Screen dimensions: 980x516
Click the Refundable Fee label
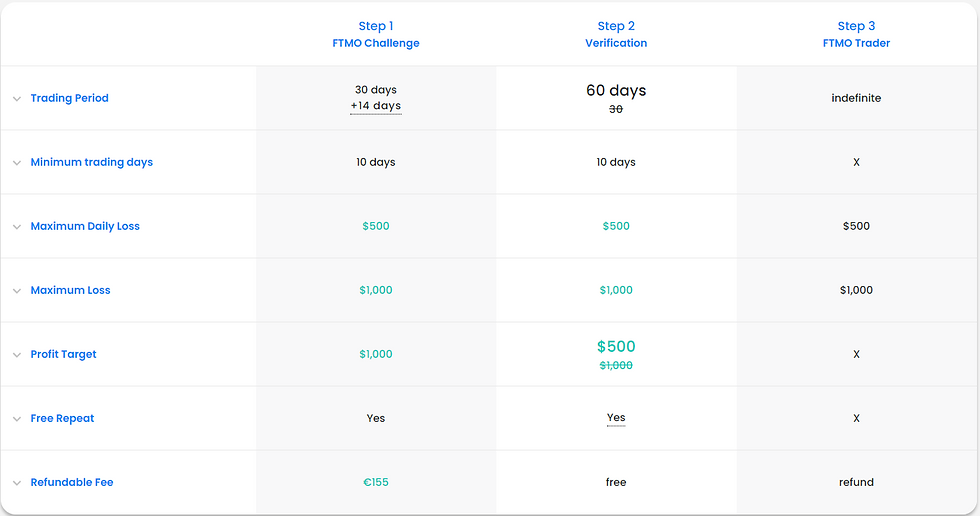tap(72, 482)
